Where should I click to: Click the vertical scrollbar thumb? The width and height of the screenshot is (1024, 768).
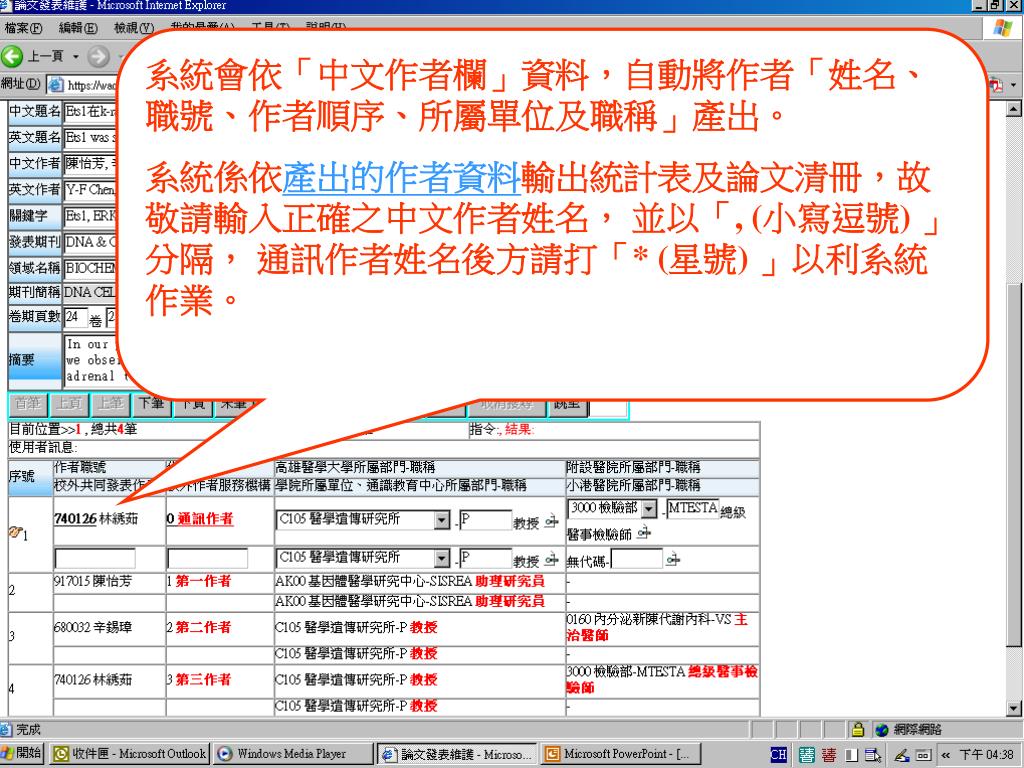(1014, 464)
